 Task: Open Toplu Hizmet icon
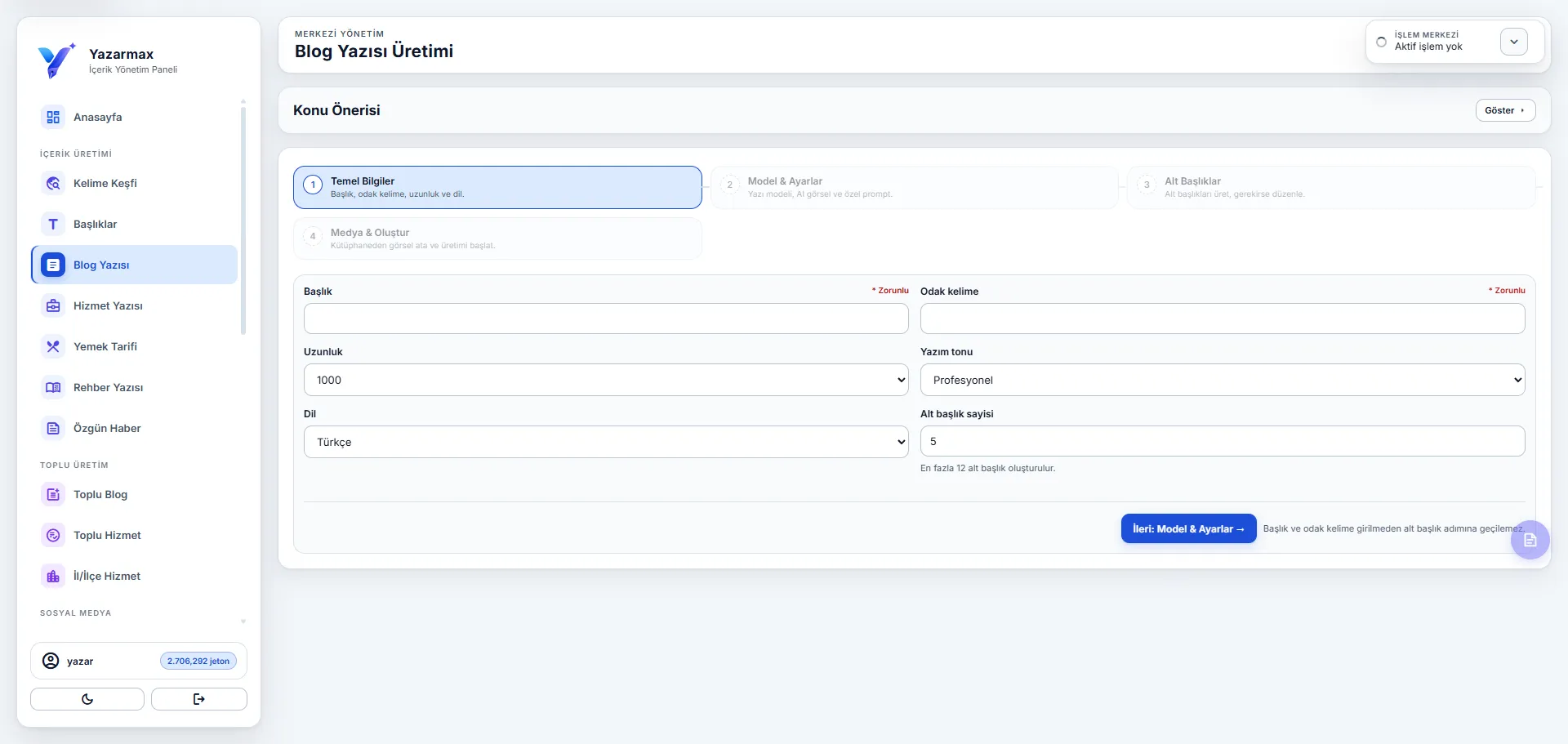click(53, 535)
